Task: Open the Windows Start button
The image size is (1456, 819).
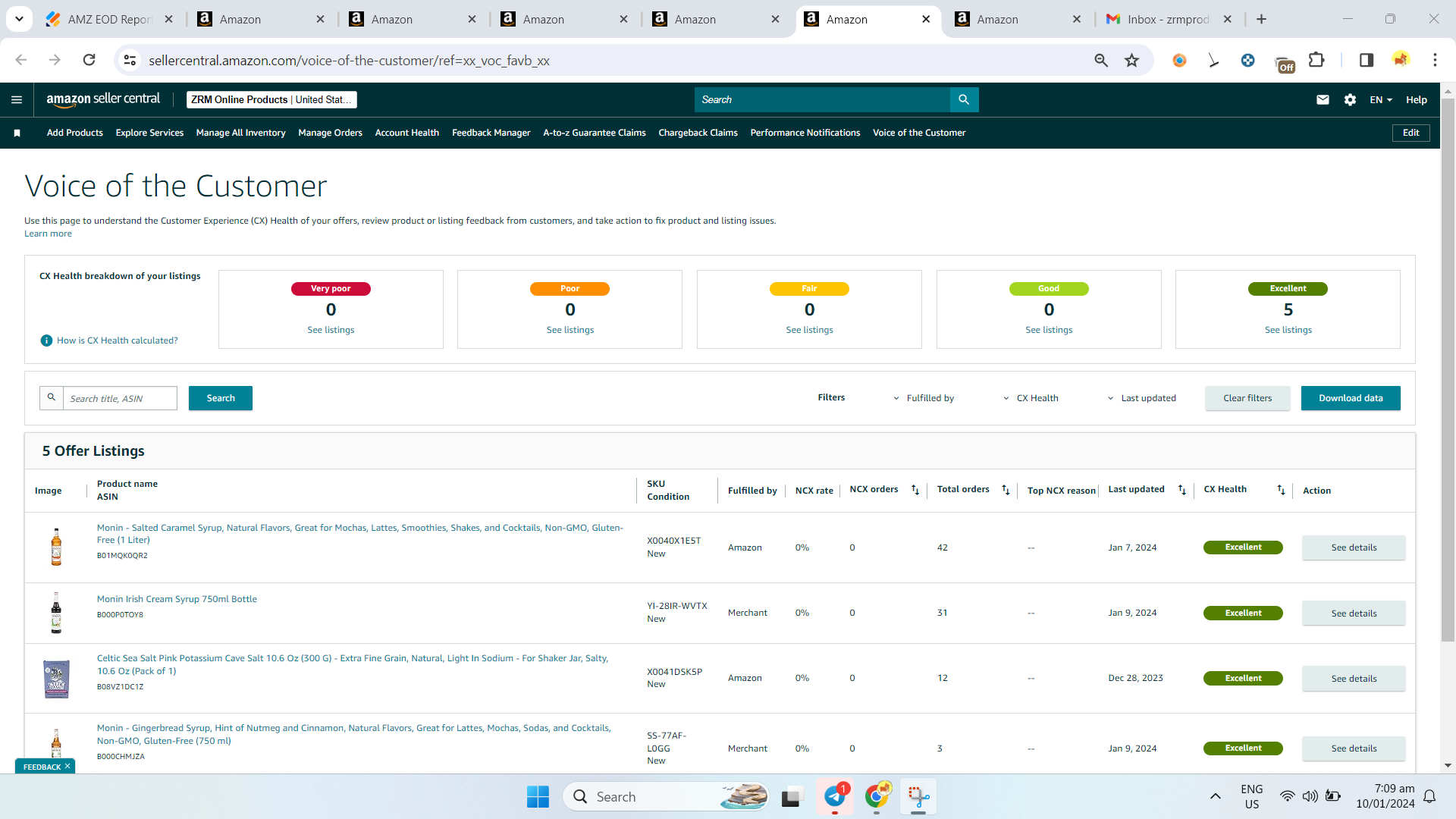Action: [x=538, y=796]
